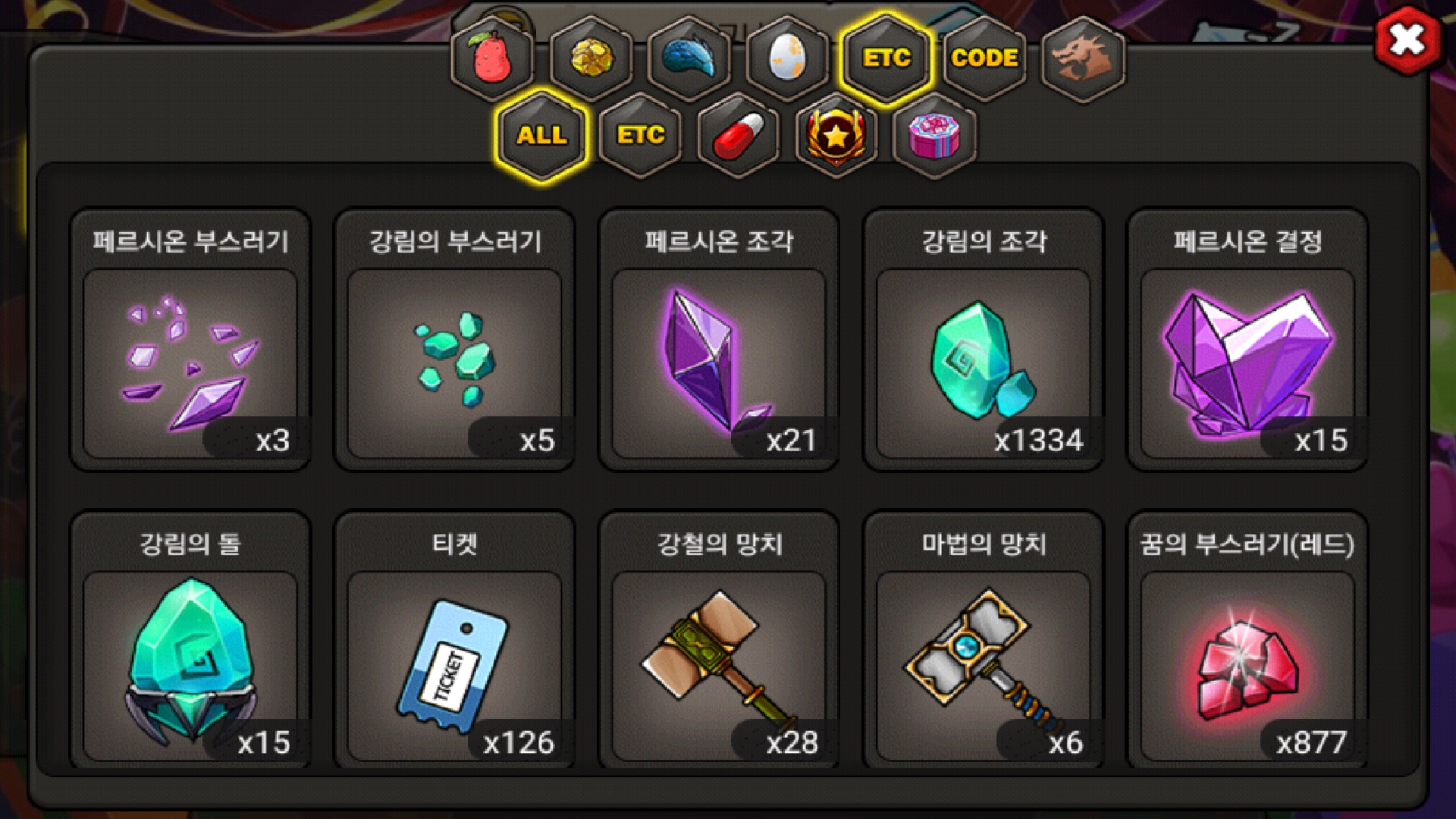The width and height of the screenshot is (1456, 819).
Task: Select the 강림의 조각 x1334 item
Action: (x=984, y=340)
